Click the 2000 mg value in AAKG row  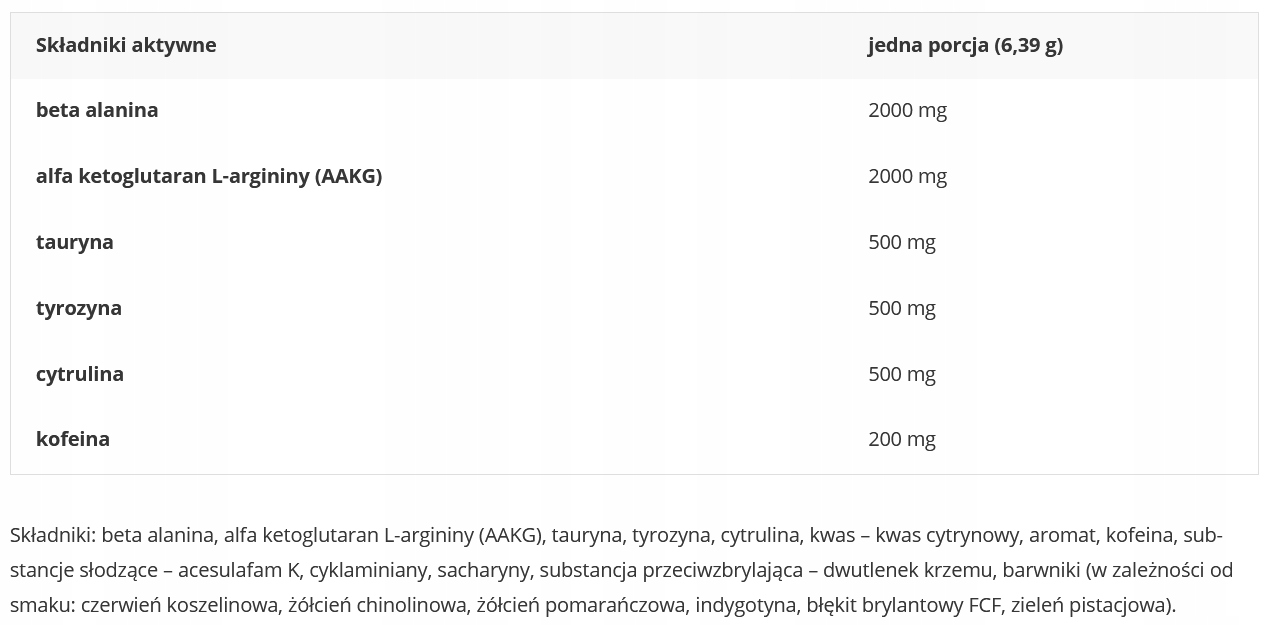pos(907,176)
